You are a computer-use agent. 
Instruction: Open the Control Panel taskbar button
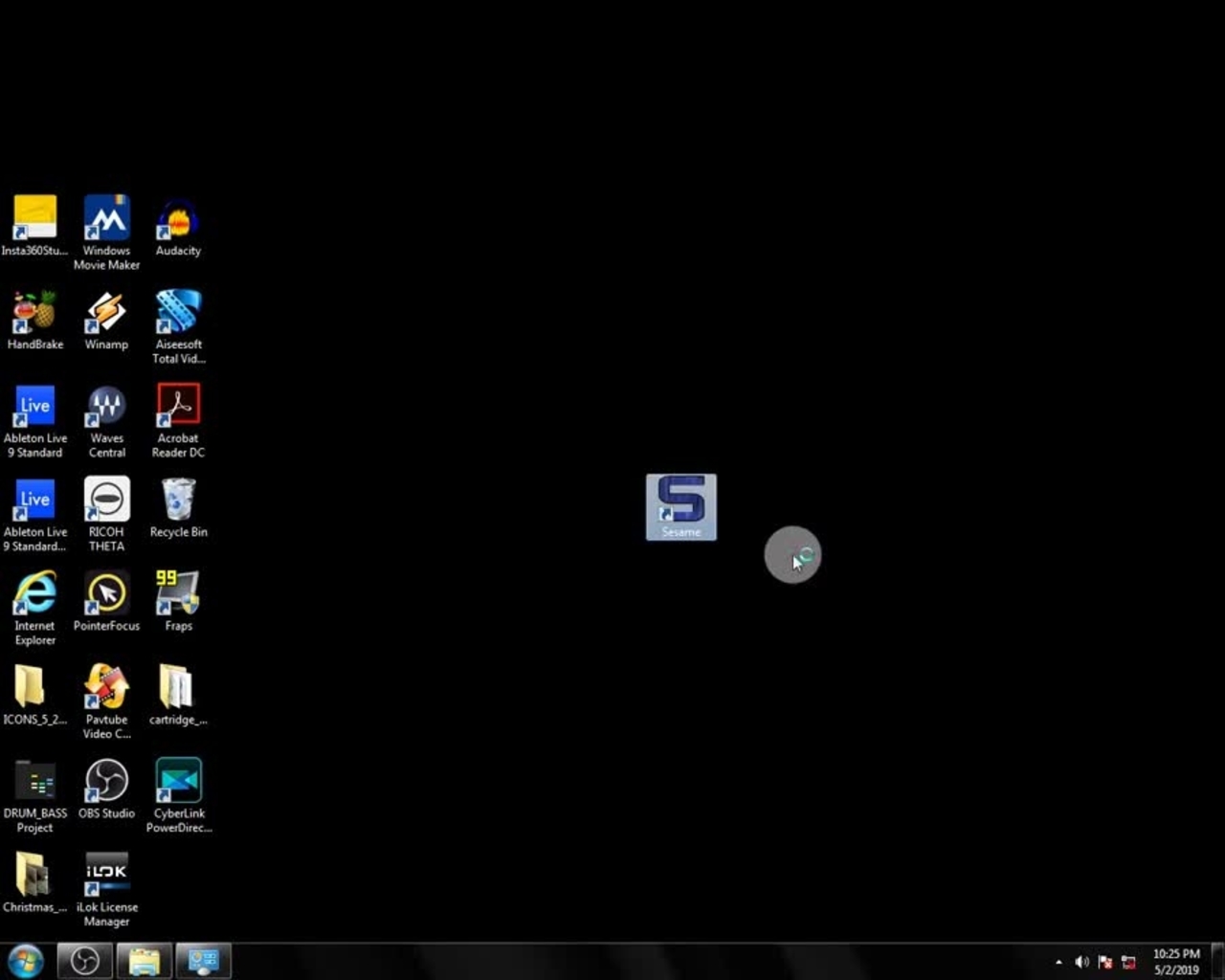coord(203,961)
